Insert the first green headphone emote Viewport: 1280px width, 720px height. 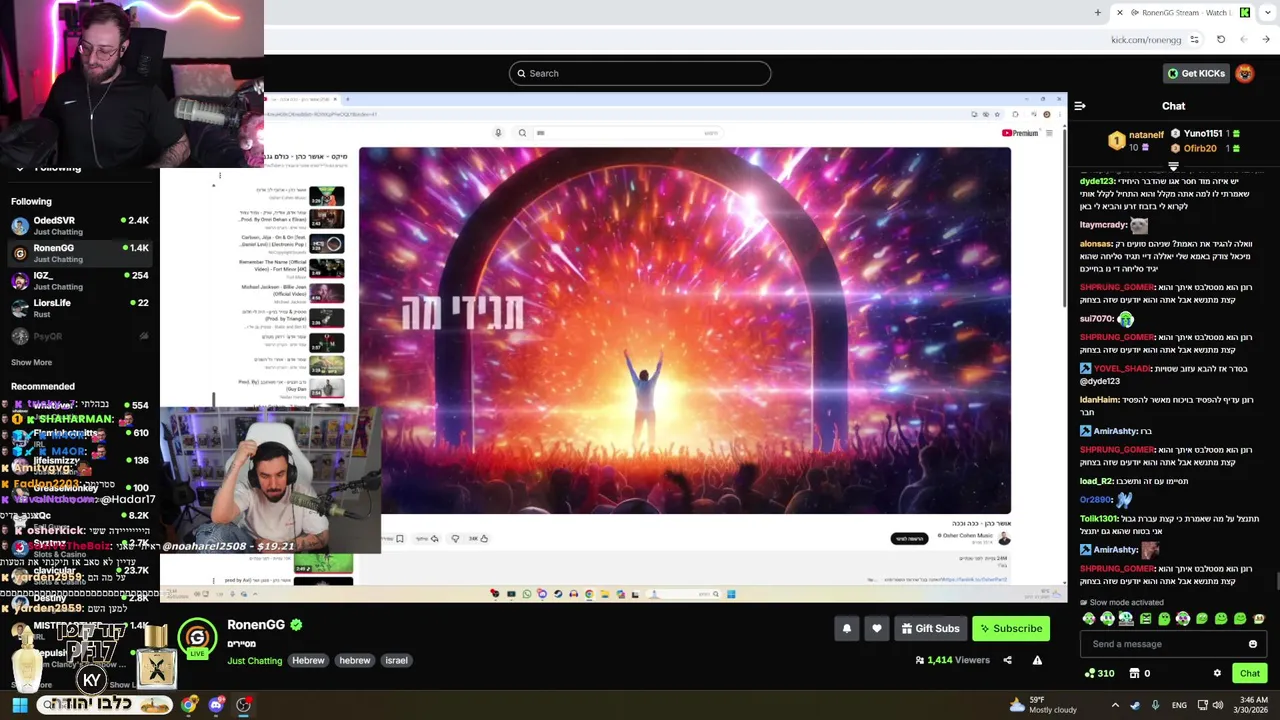tap(1088, 619)
